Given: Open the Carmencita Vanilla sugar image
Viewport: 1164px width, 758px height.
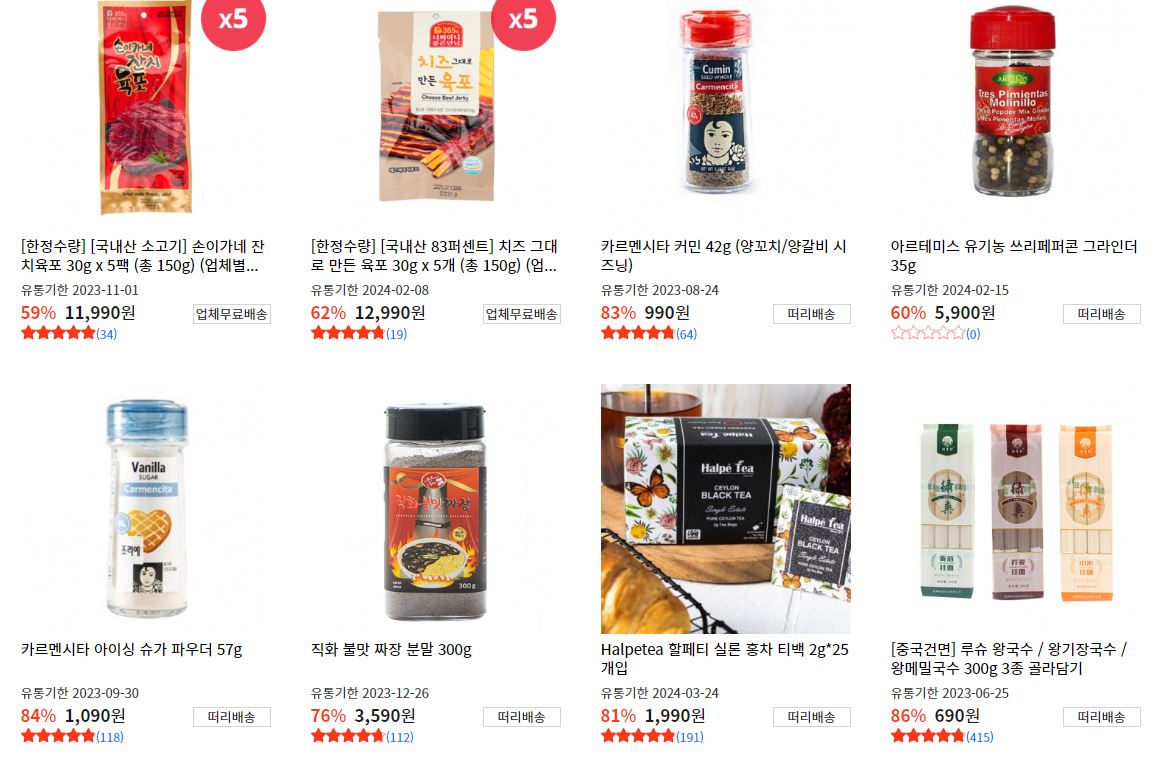Looking at the screenshot, I should [x=146, y=509].
